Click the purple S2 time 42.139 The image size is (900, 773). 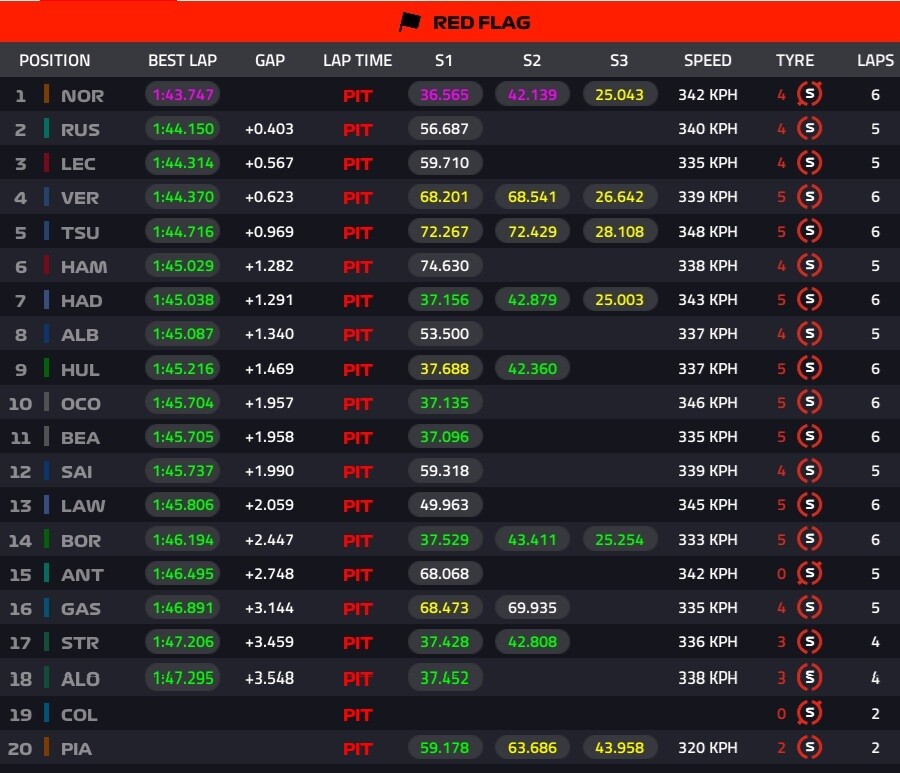coord(532,94)
